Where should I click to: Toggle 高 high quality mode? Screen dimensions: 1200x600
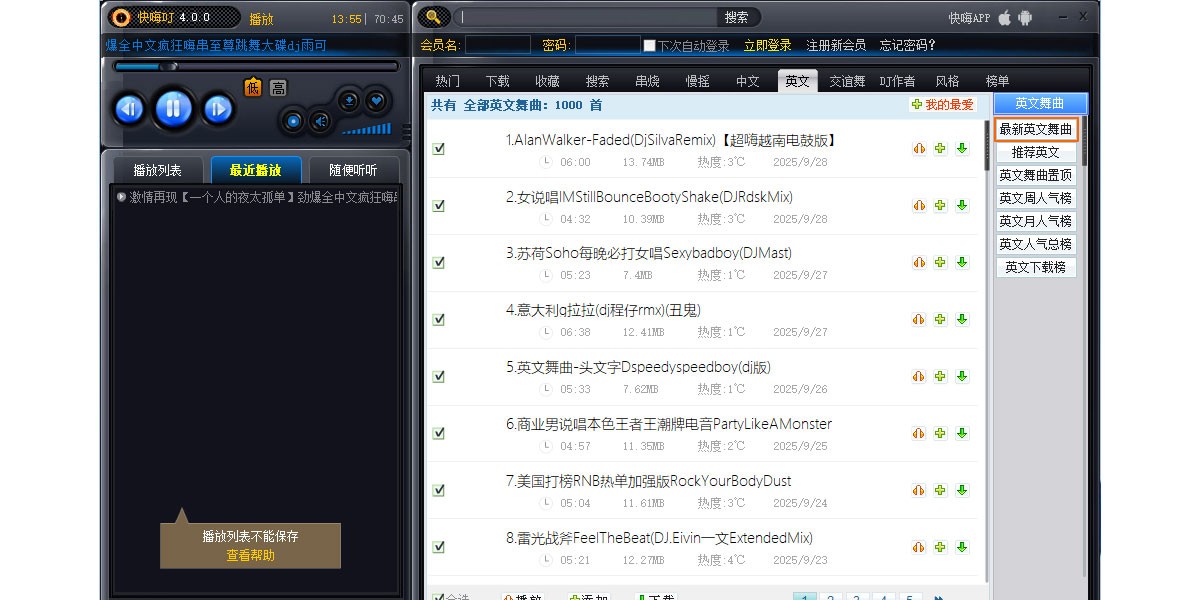277,87
